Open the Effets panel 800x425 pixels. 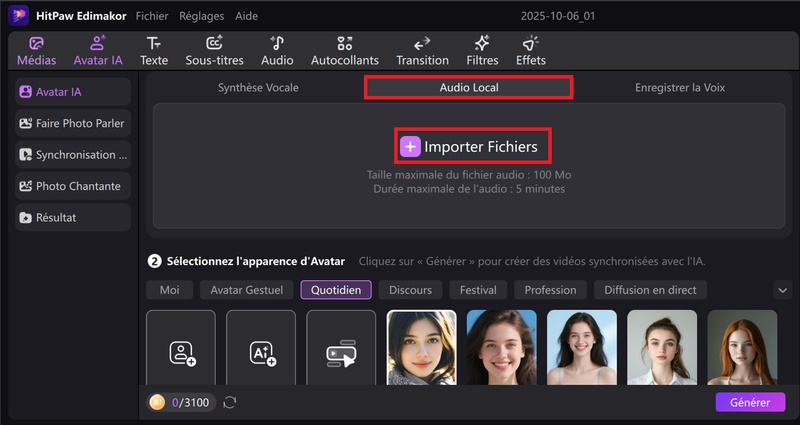[531, 51]
